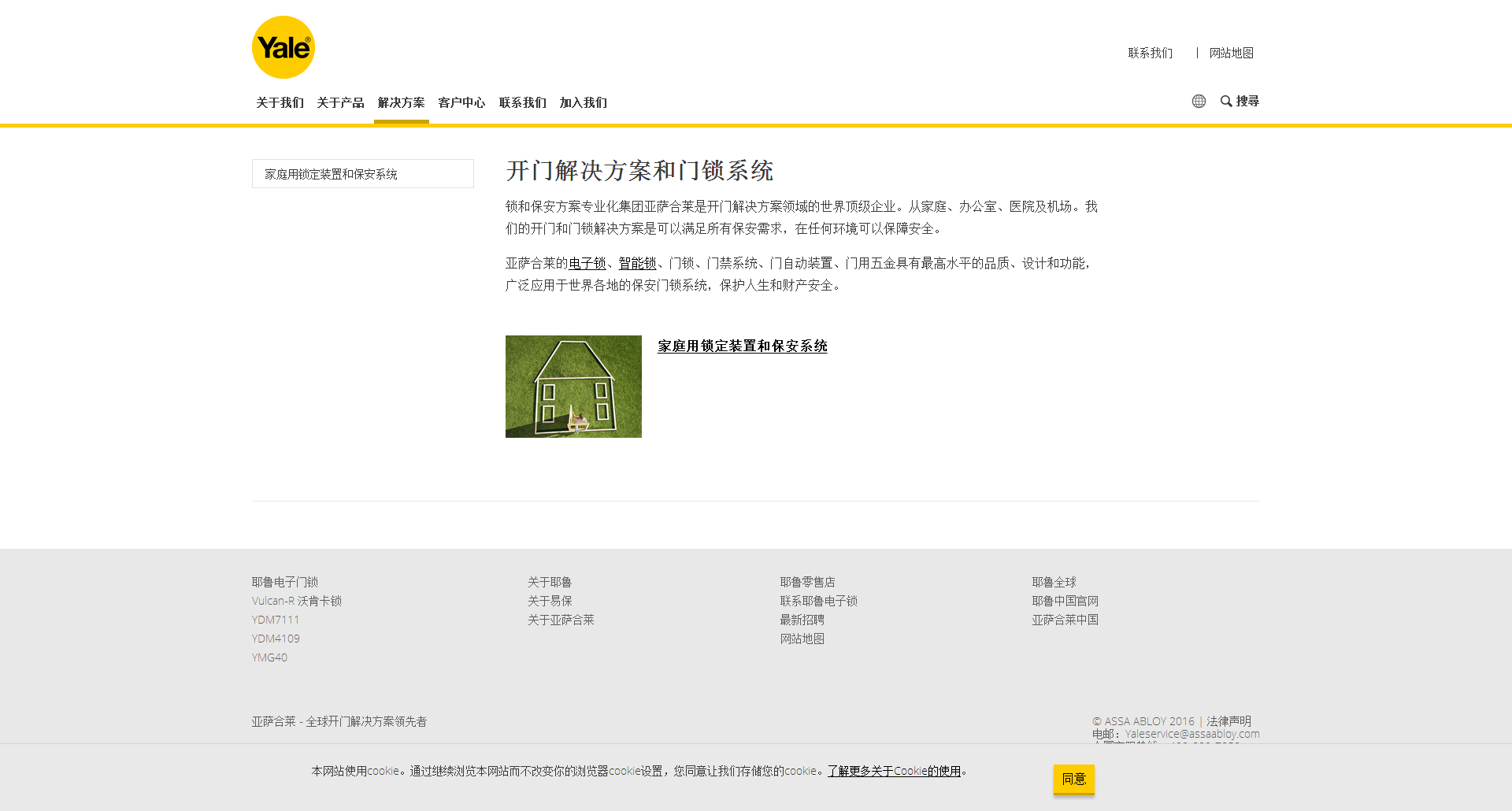Click footer link 最新招聘

(802, 620)
